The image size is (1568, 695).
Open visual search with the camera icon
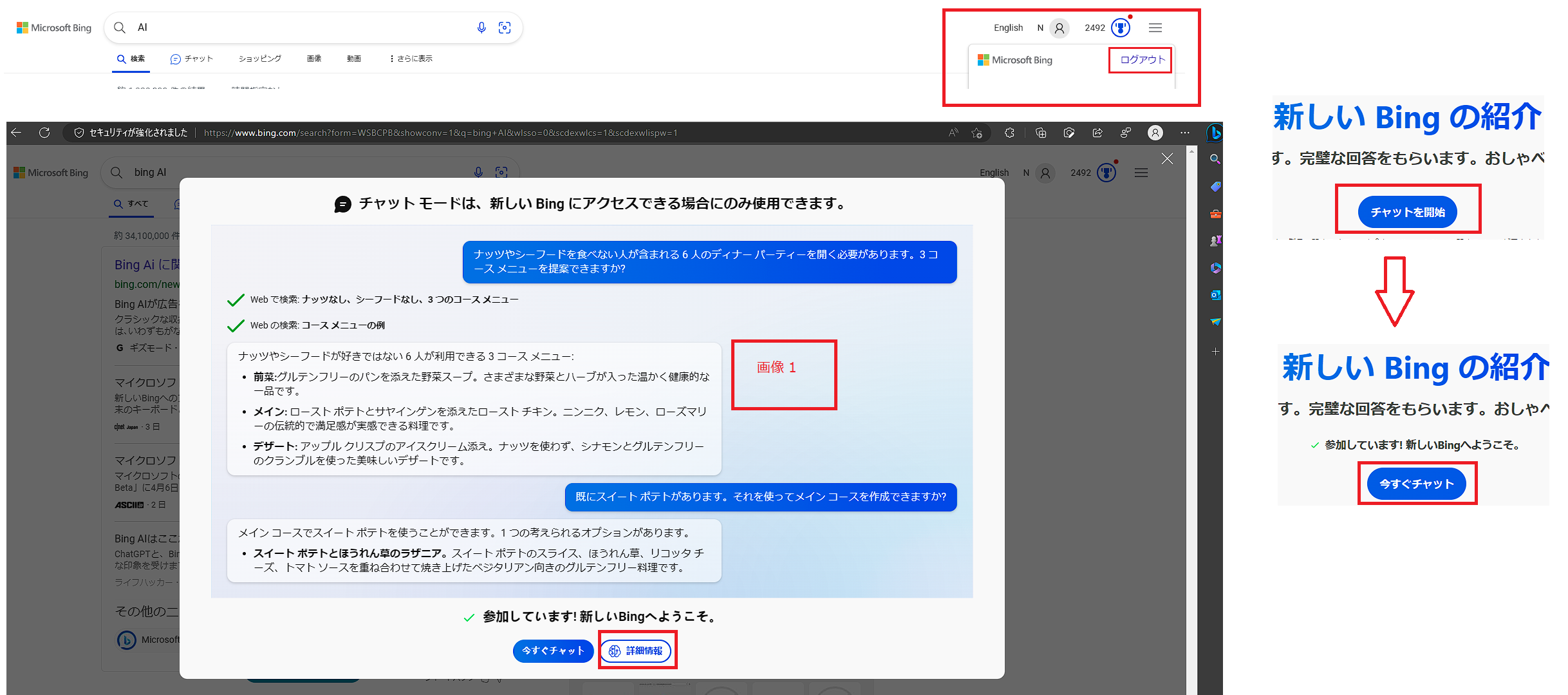click(x=505, y=28)
